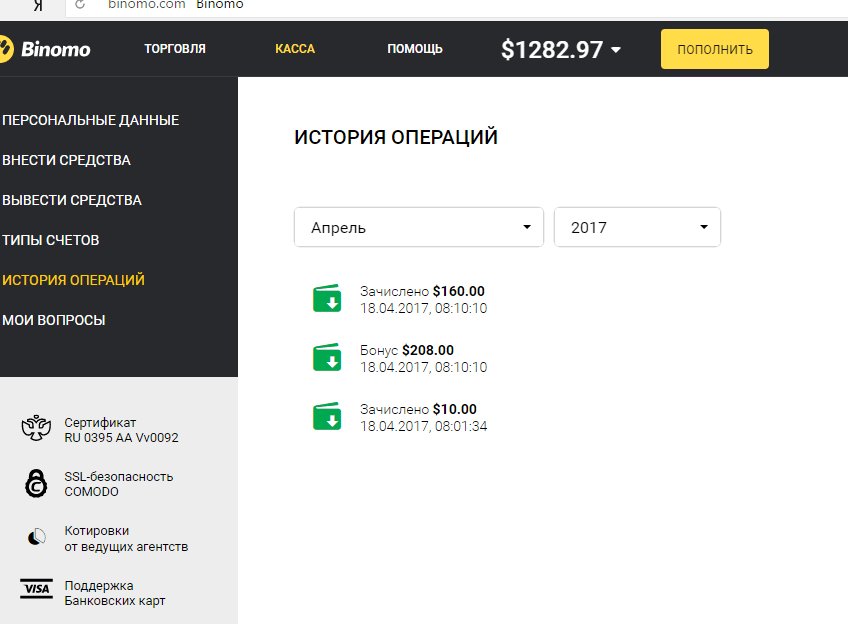848x624 pixels.
Task: Select the Касса tab in header
Action: [295, 49]
